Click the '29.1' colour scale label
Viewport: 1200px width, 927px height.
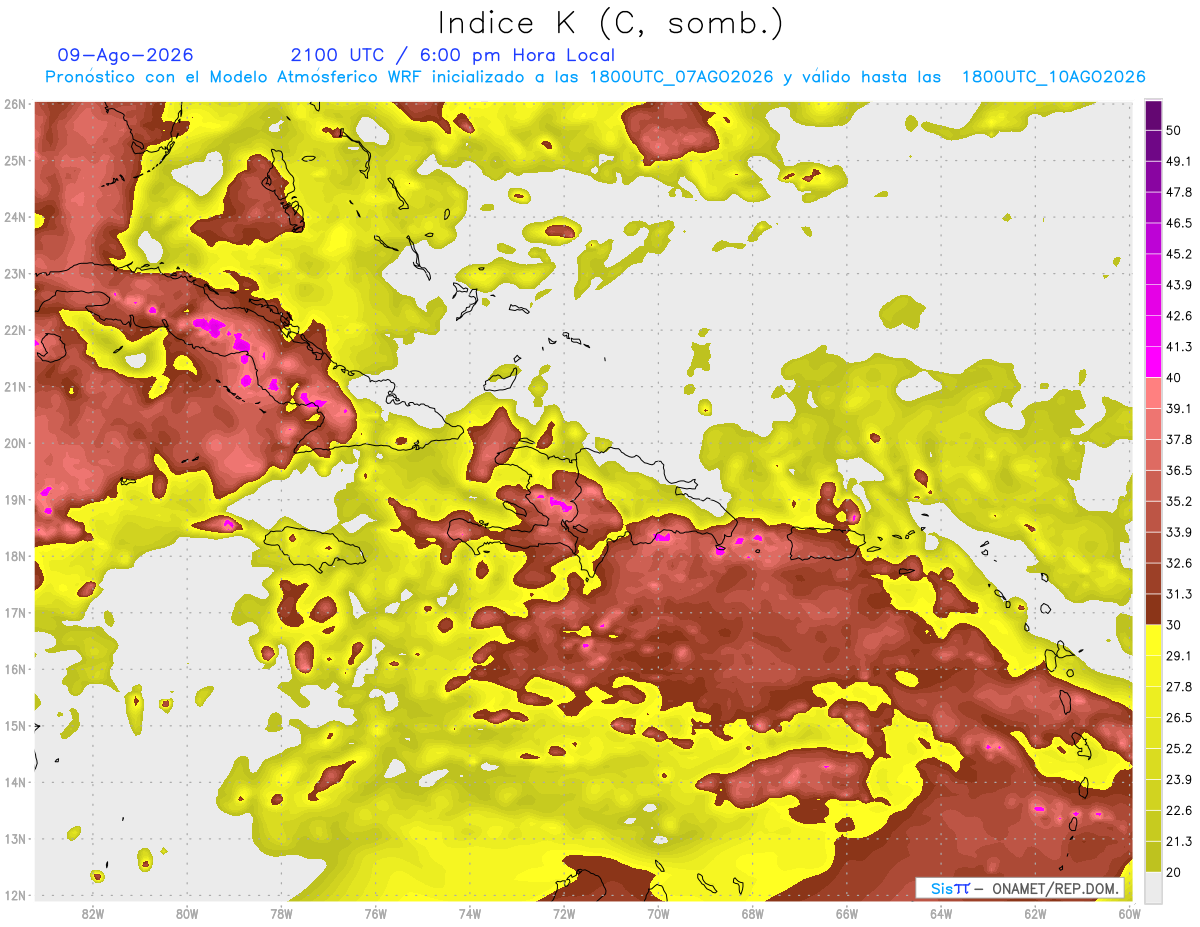[x=1179, y=656]
